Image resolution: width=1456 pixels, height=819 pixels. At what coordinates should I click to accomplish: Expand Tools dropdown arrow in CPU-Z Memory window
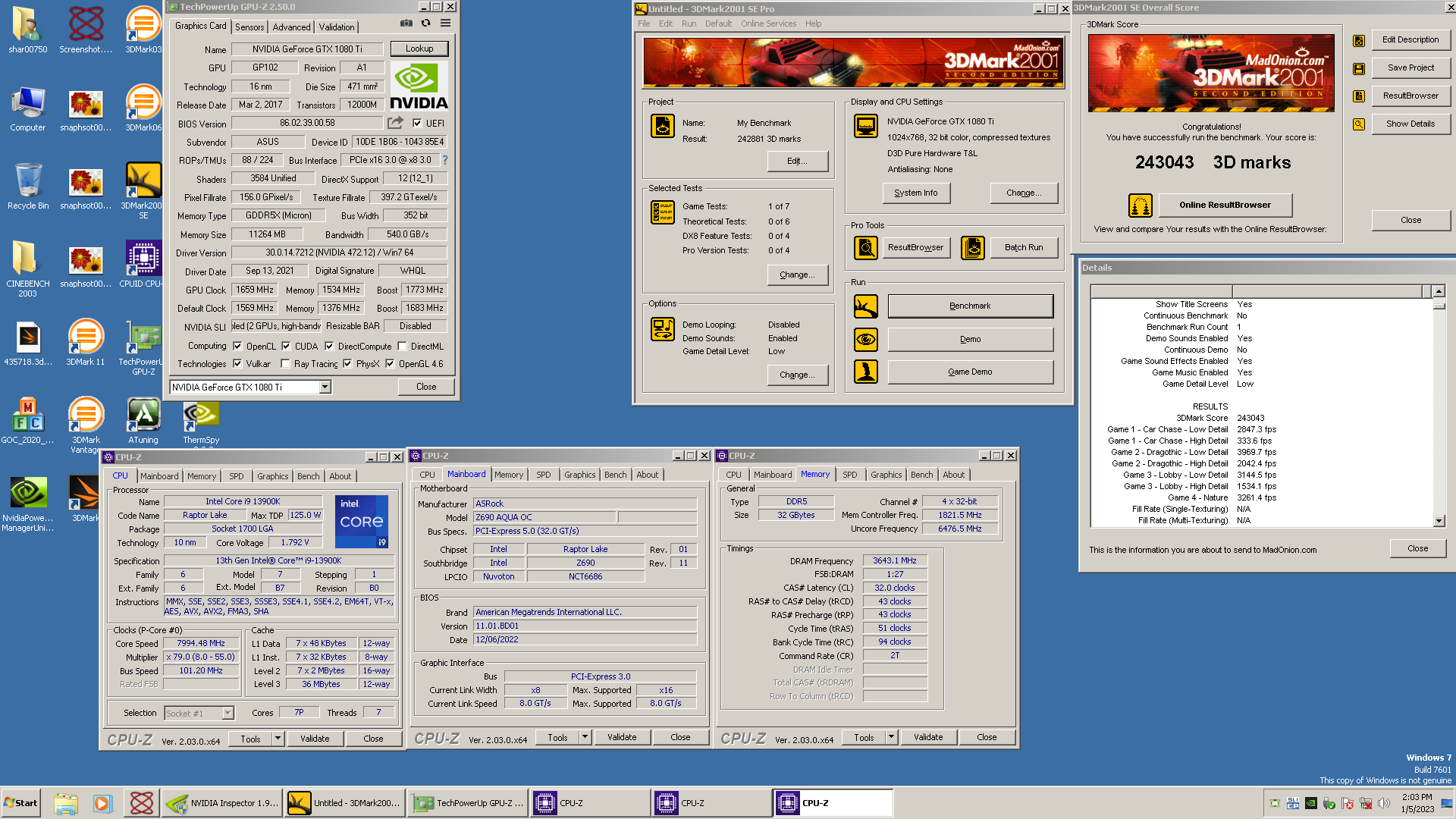tap(891, 737)
